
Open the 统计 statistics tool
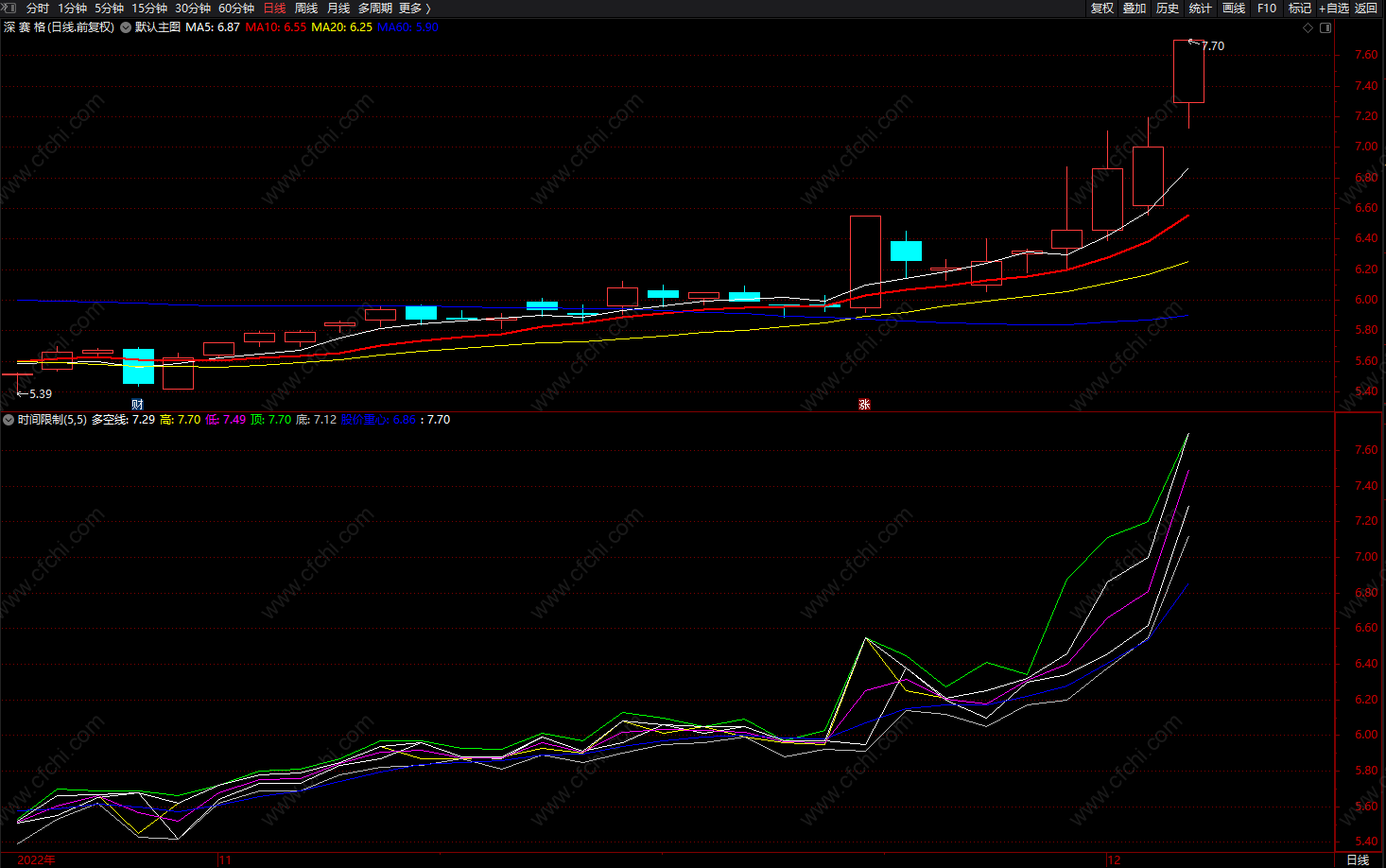click(1201, 8)
